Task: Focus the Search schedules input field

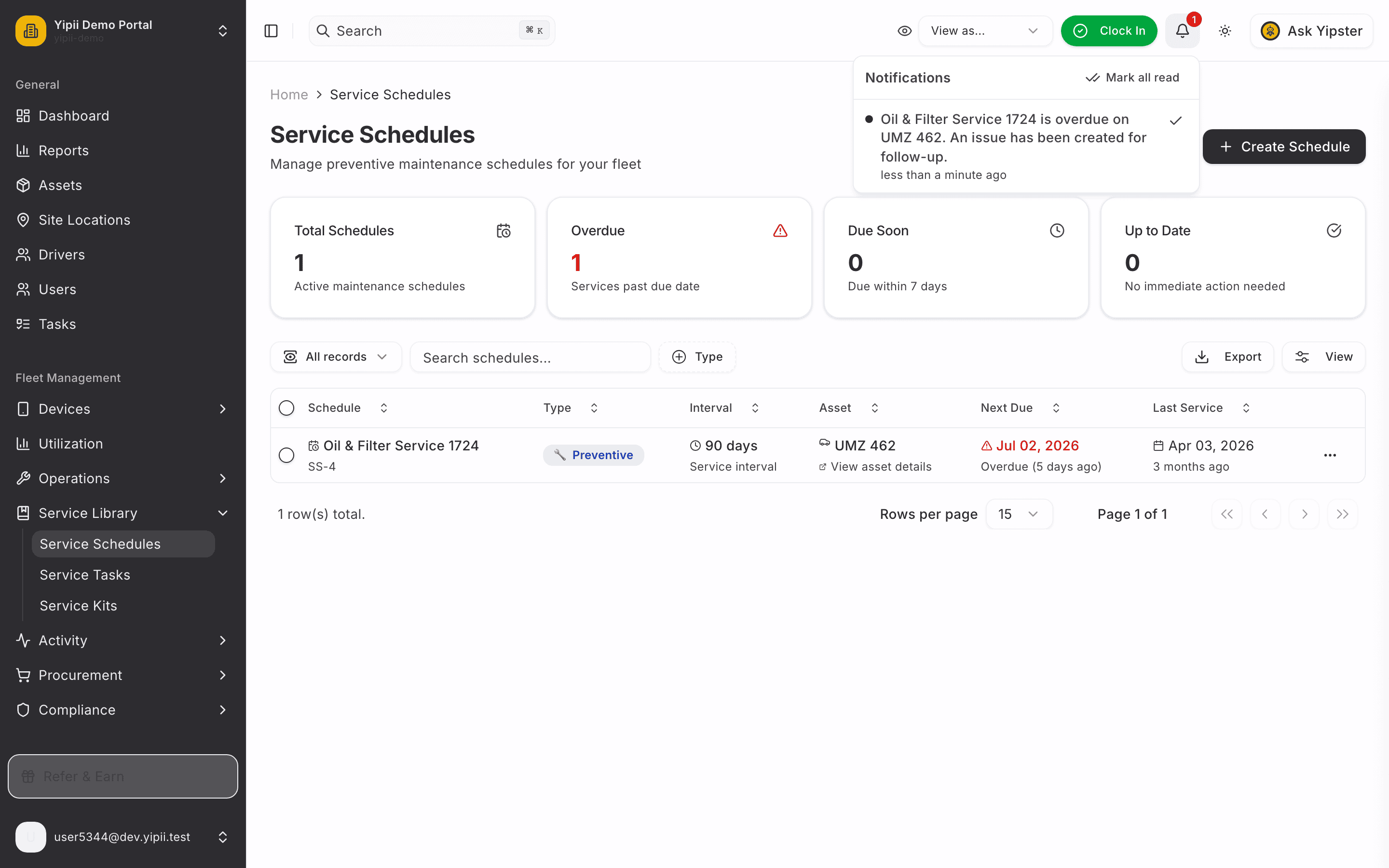Action: 531,358
